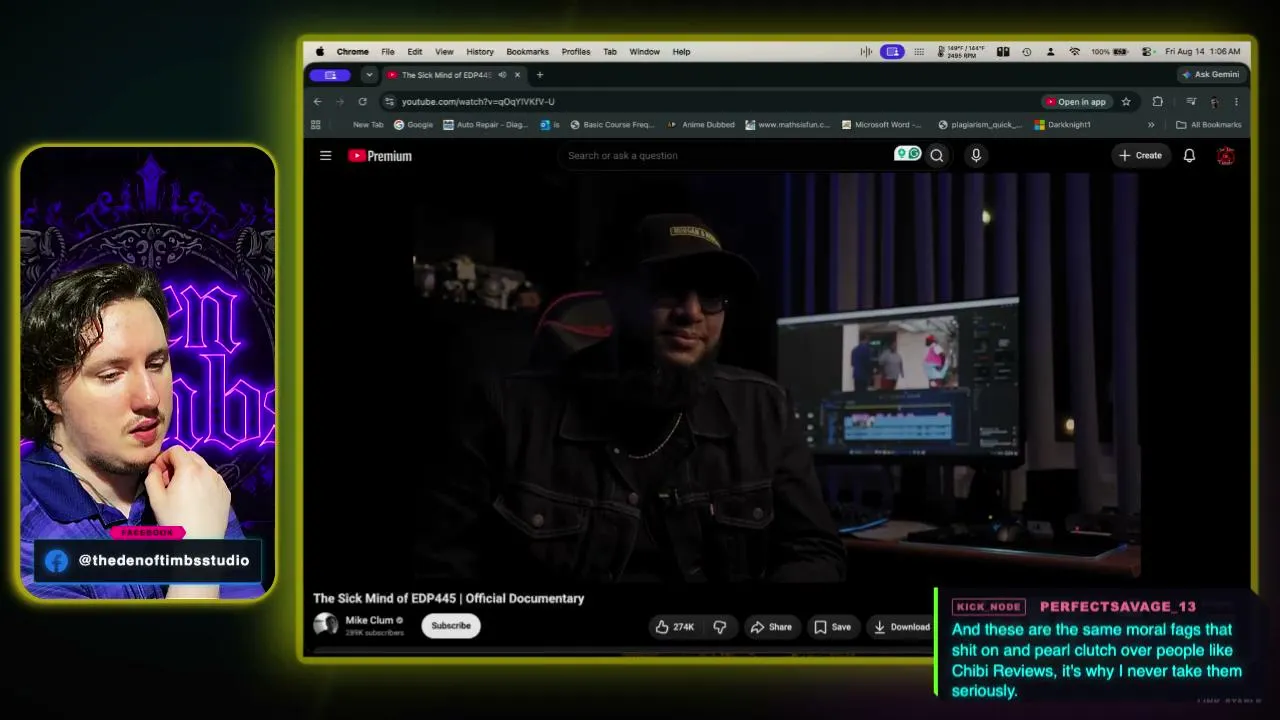Open the Time Machine clock icon

point(1026,52)
